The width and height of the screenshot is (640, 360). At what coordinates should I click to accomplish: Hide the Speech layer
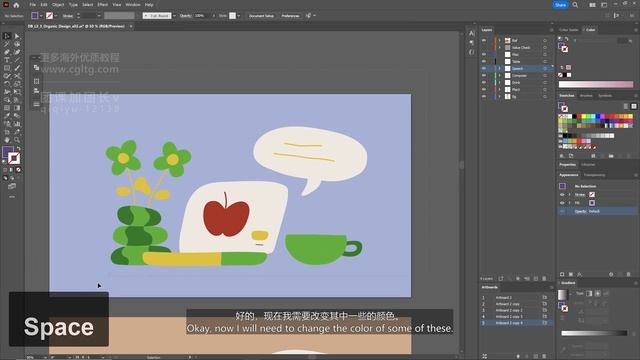tap(484, 69)
